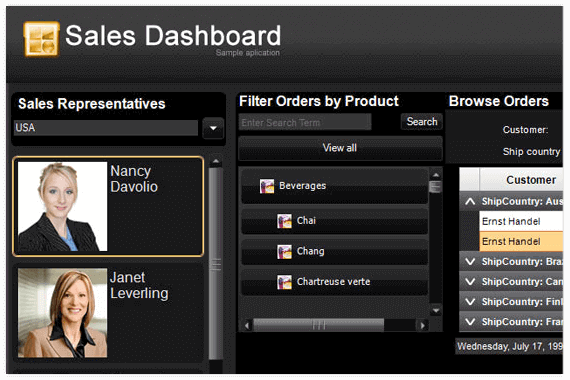Focus the Enter Search Term field
This screenshot has height=380, width=570.
[x=305, y=122]
